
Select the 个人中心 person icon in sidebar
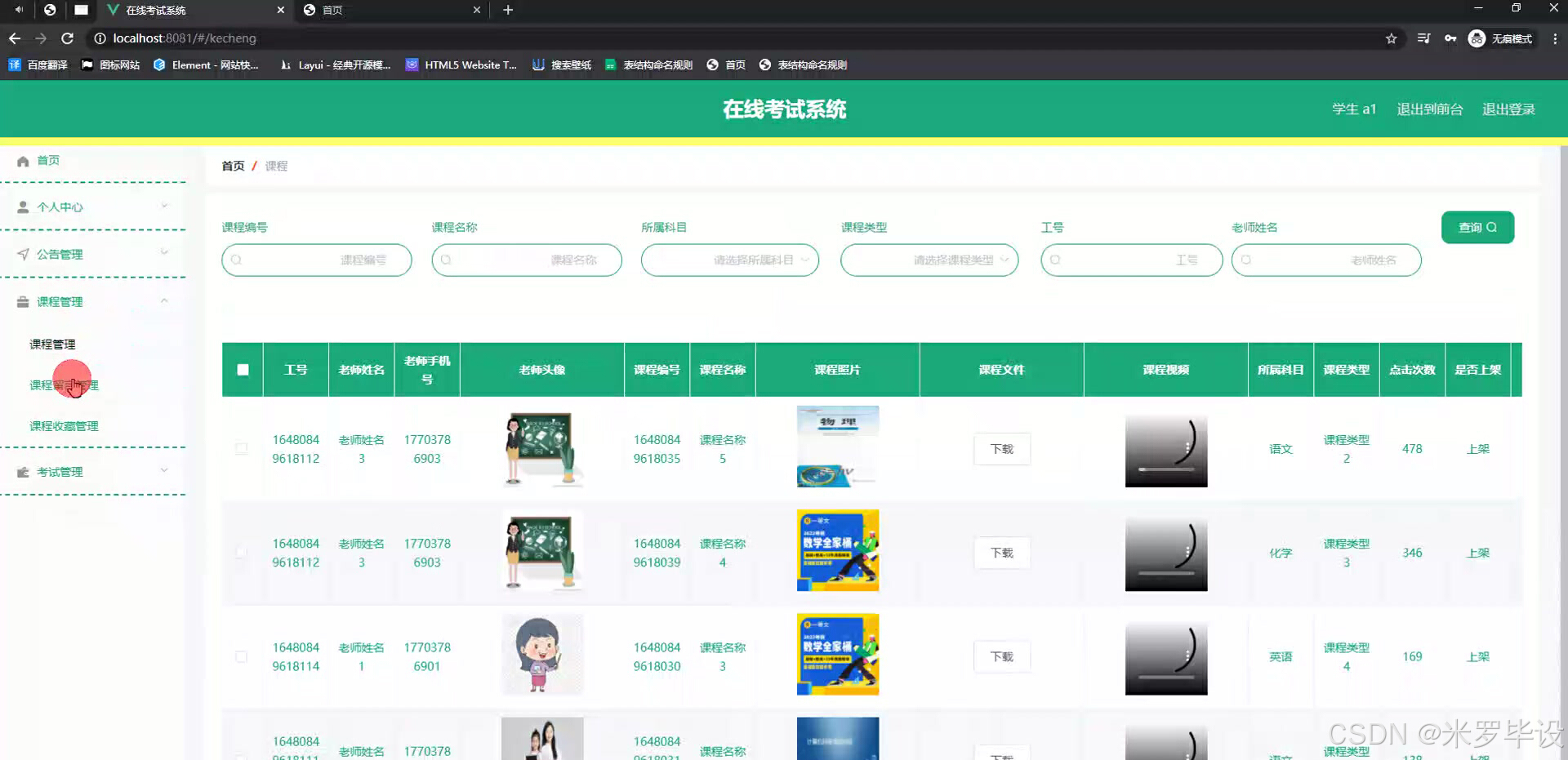pos(23,207)
